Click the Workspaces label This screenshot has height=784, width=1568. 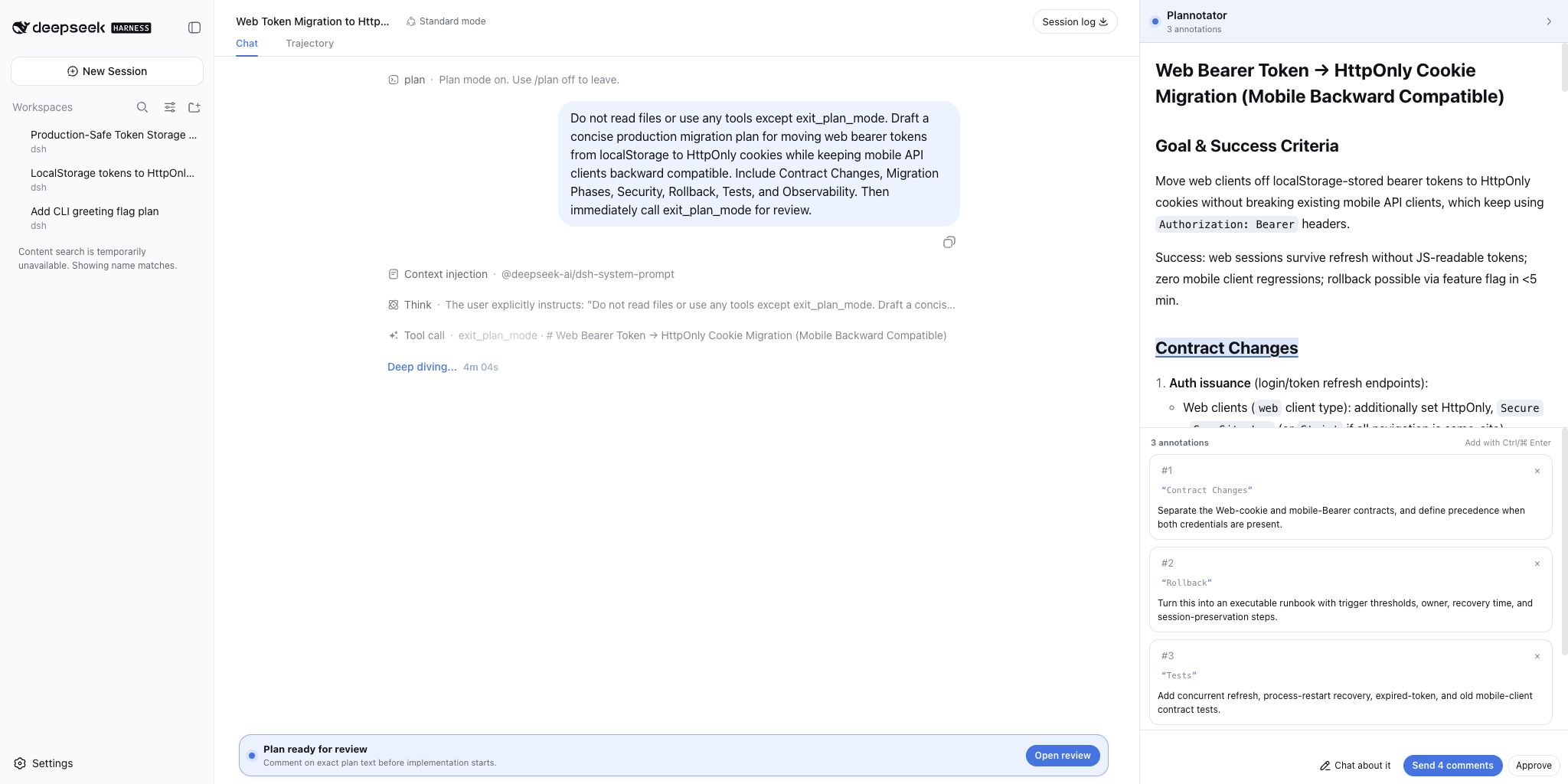[42, 107]
